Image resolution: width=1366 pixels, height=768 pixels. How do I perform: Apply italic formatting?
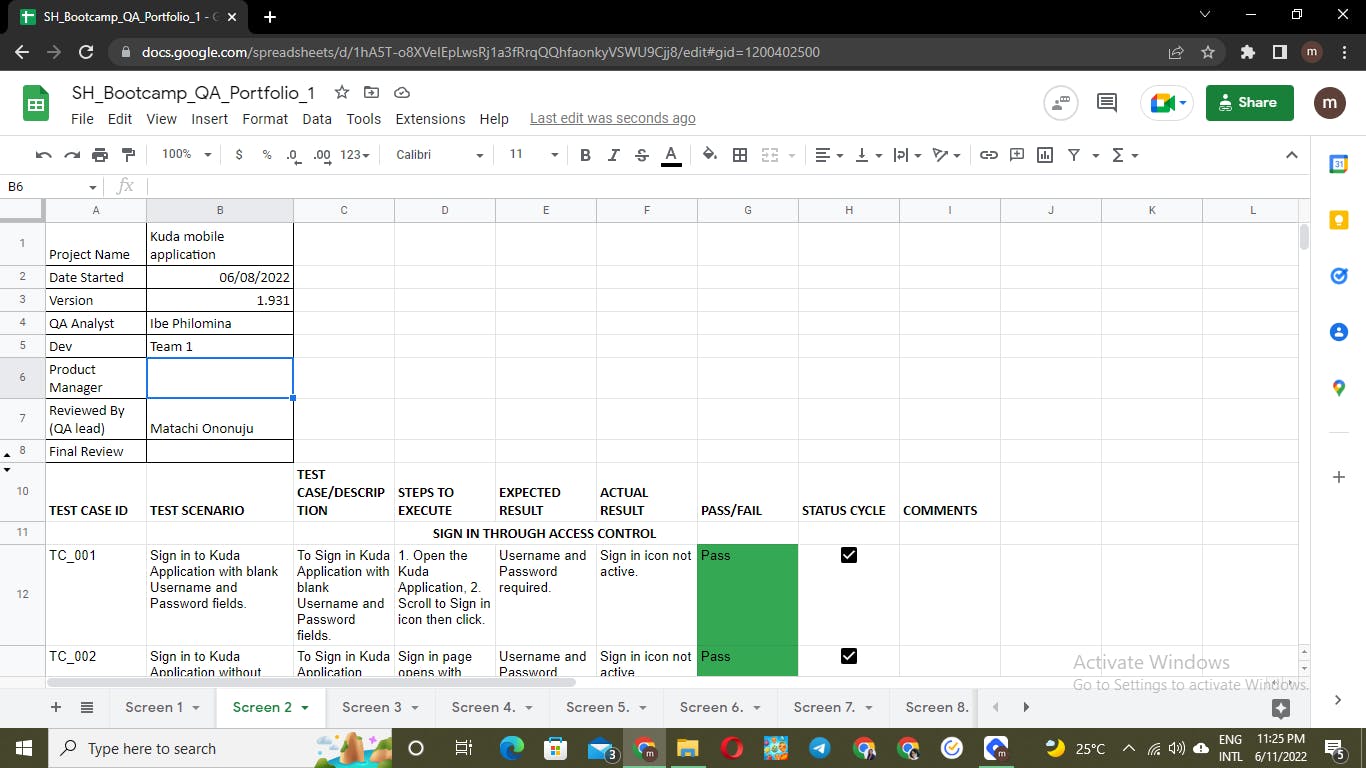pos(614,155)
